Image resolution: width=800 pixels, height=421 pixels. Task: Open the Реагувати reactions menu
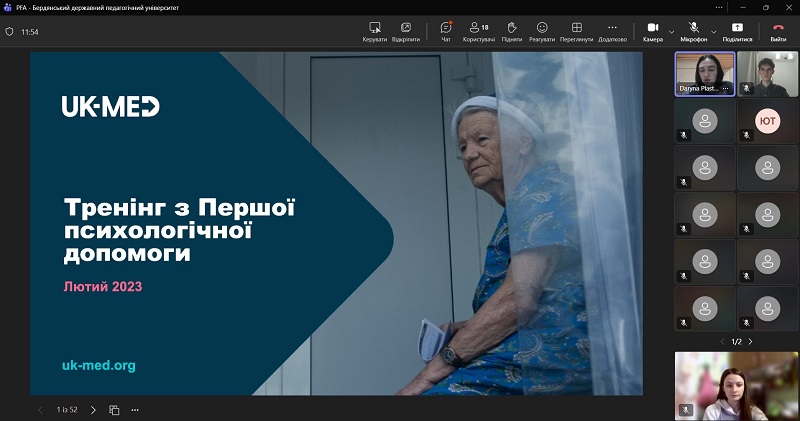(542, 31)
